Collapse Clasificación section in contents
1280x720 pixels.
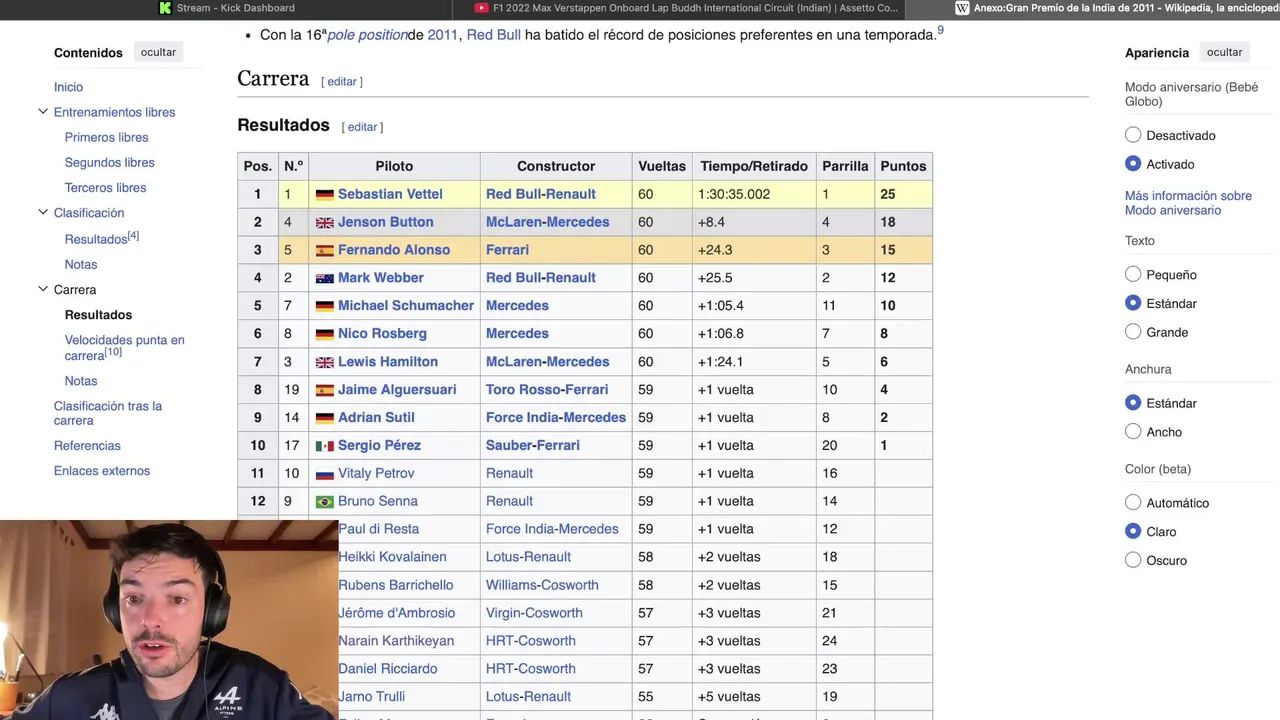click(x=43, y=212)
